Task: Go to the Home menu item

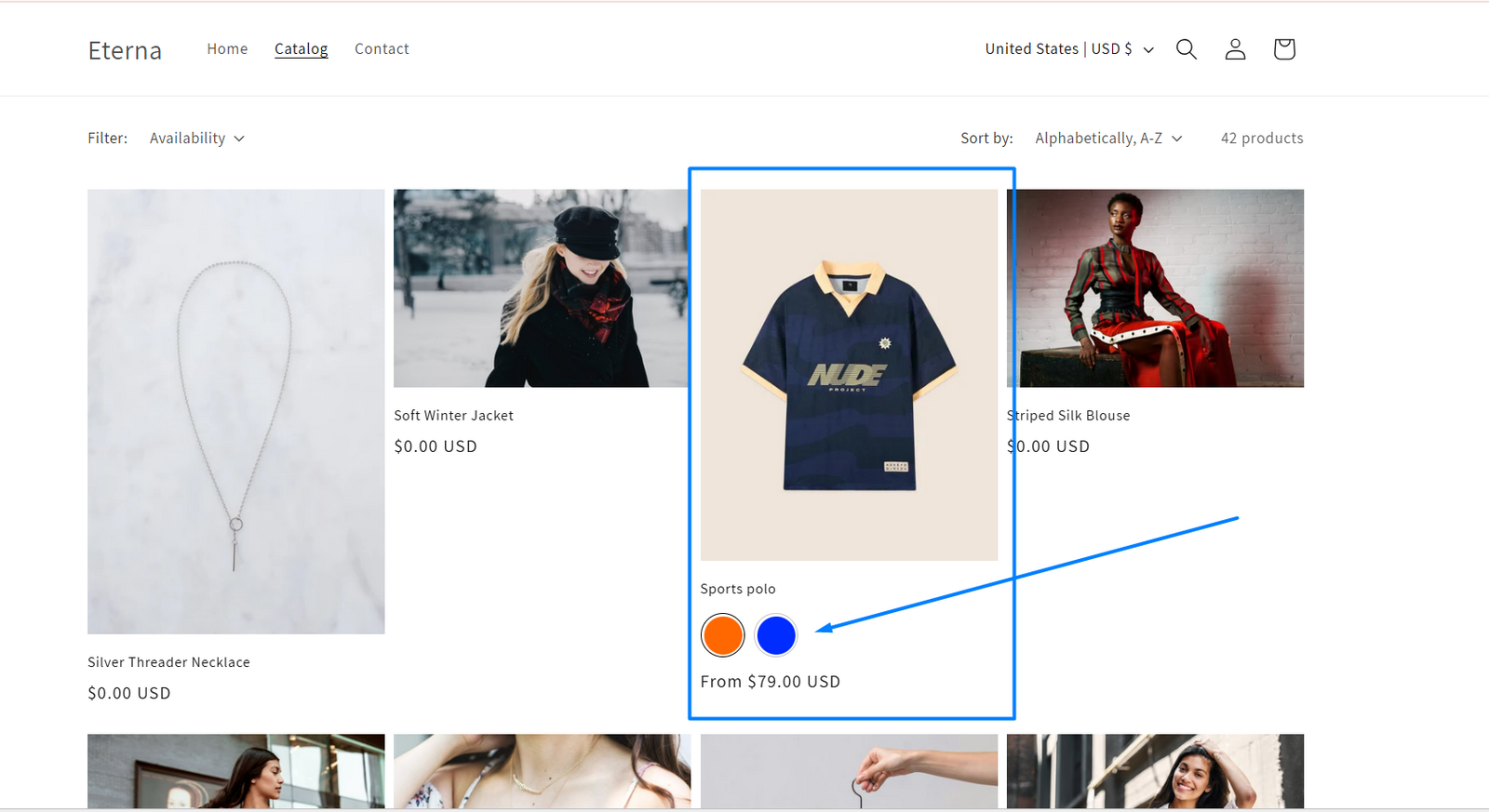Action: click(227, 48)
